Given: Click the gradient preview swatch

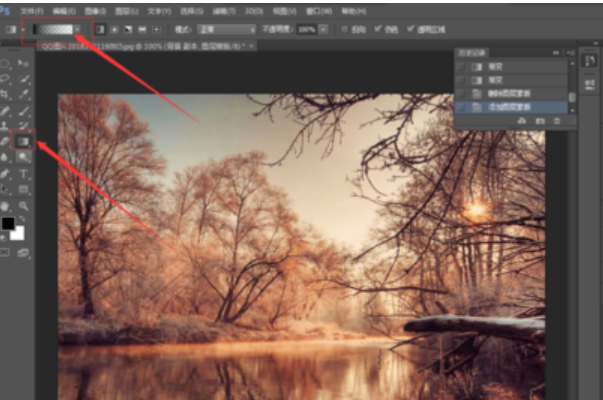Looking at the screenshot, I should point(53,30).
